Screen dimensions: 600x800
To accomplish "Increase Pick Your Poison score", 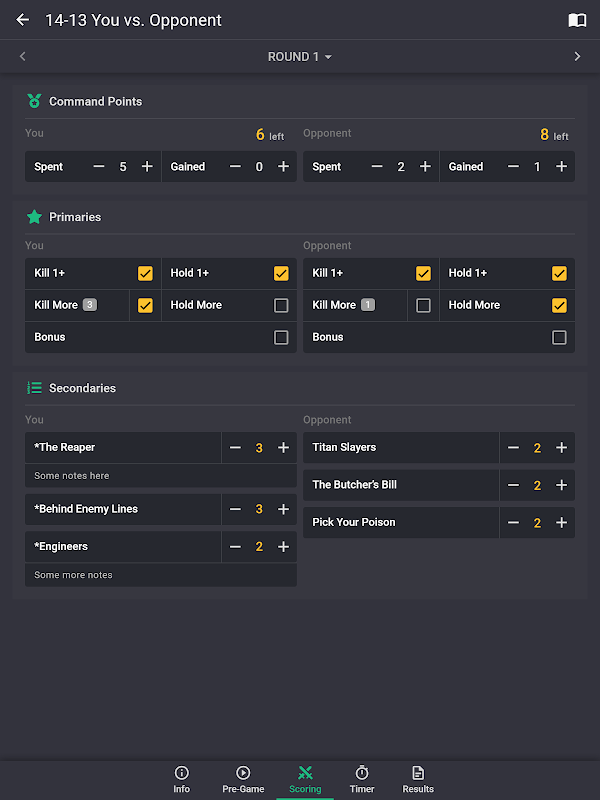I will [x=561, y=522].
